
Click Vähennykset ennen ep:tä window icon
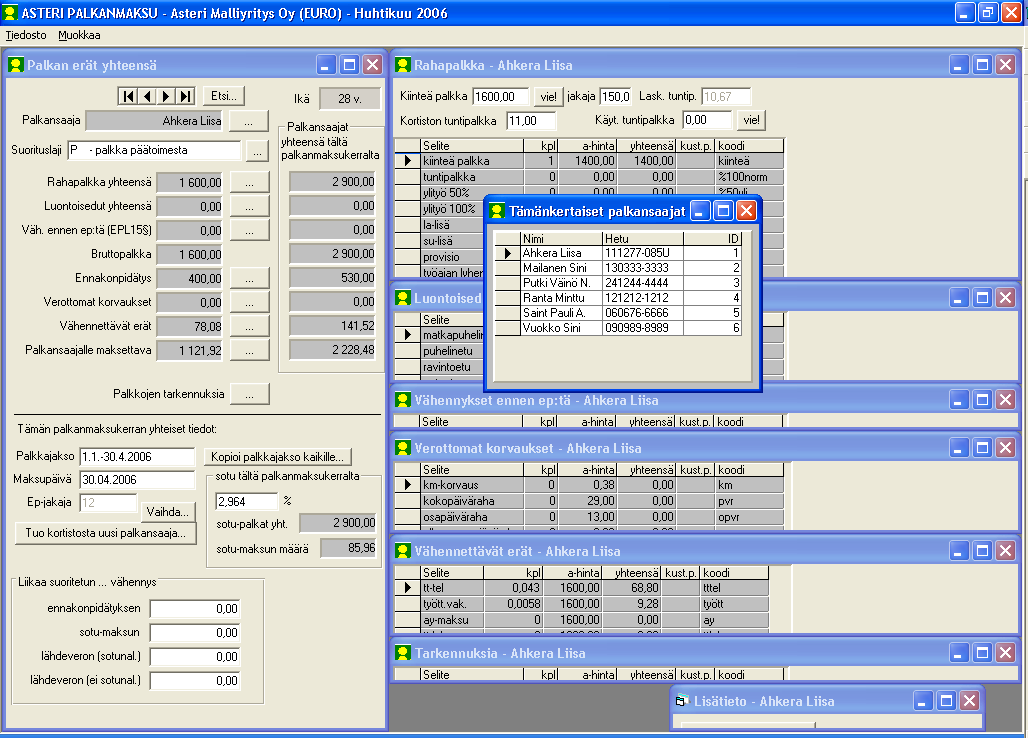tap(403, 400)
